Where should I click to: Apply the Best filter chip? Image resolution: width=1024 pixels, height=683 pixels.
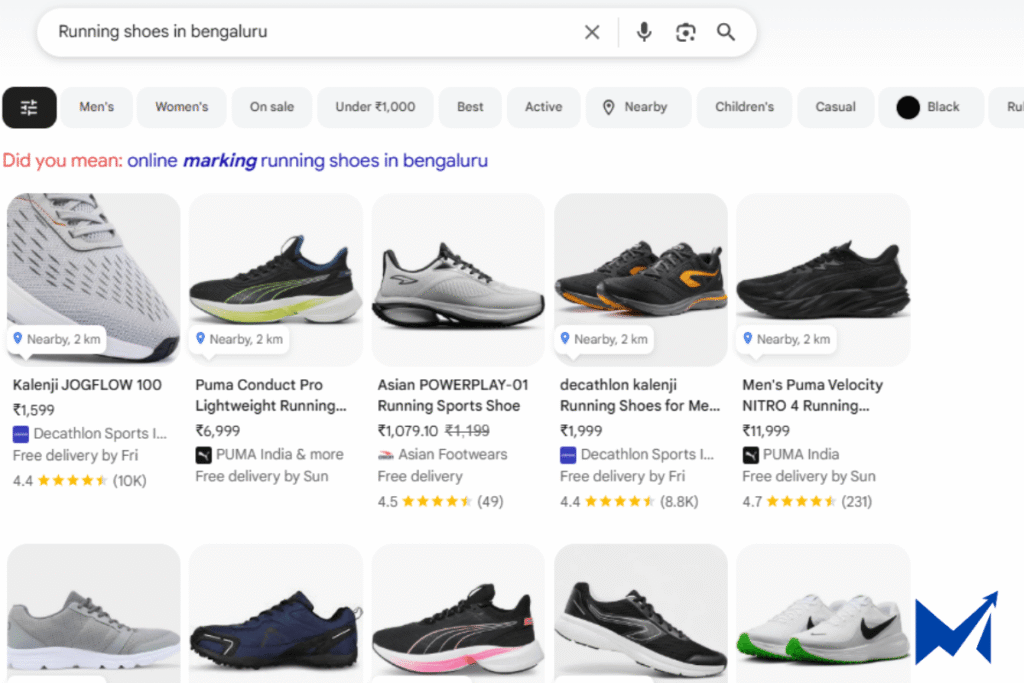[x=470, y=107]
